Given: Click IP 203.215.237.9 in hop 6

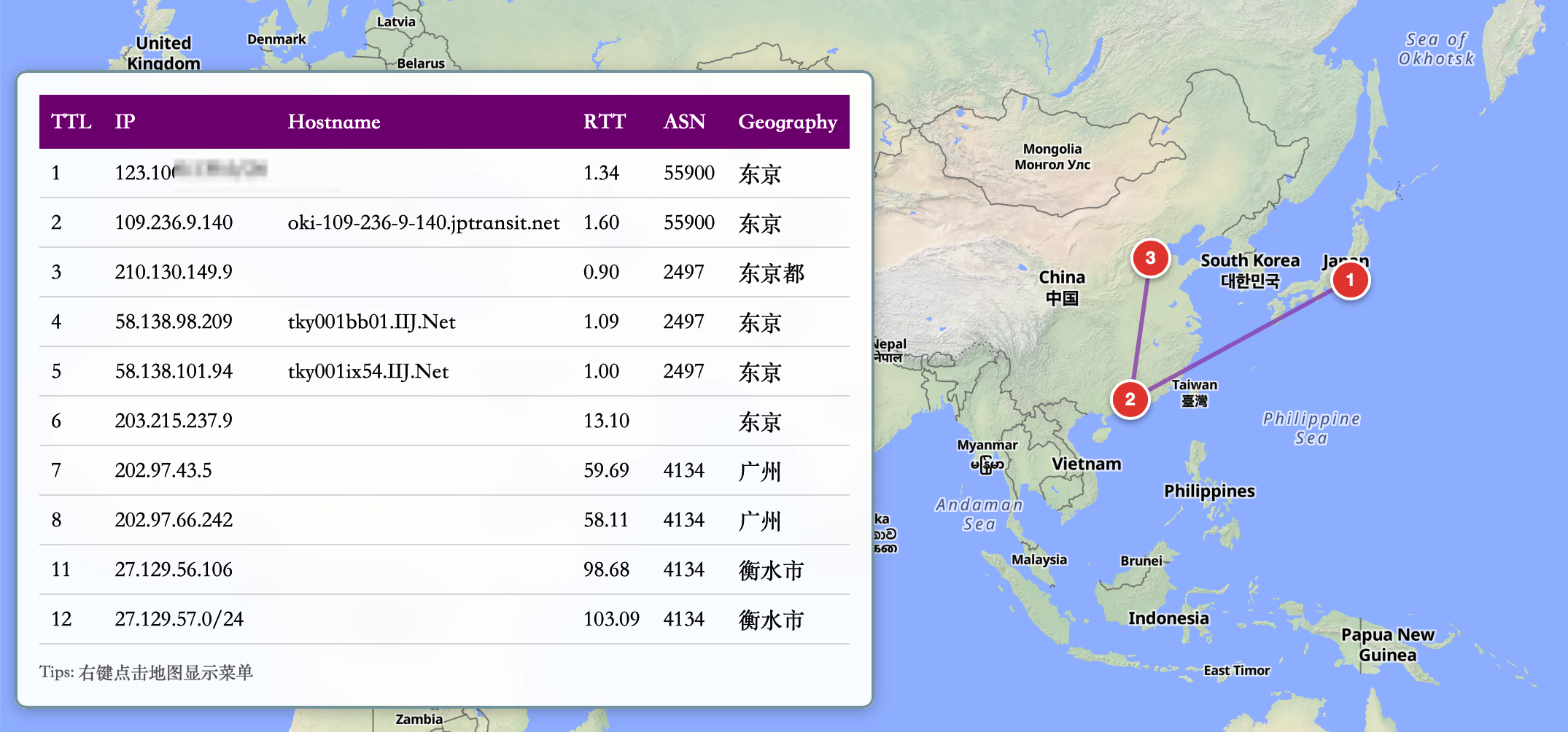Looking at the screenshot, I should pyautogui.click(x=174, y=421).
